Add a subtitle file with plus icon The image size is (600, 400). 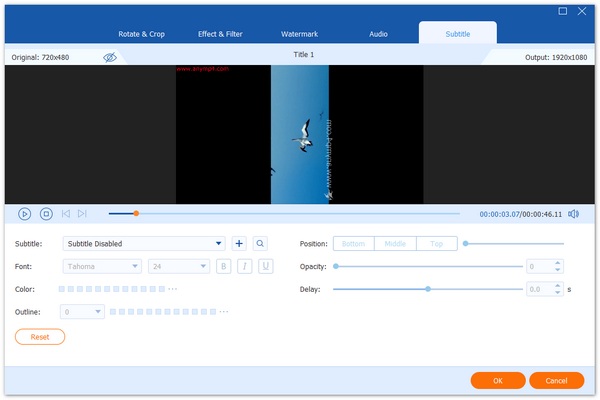coord(239,243)
